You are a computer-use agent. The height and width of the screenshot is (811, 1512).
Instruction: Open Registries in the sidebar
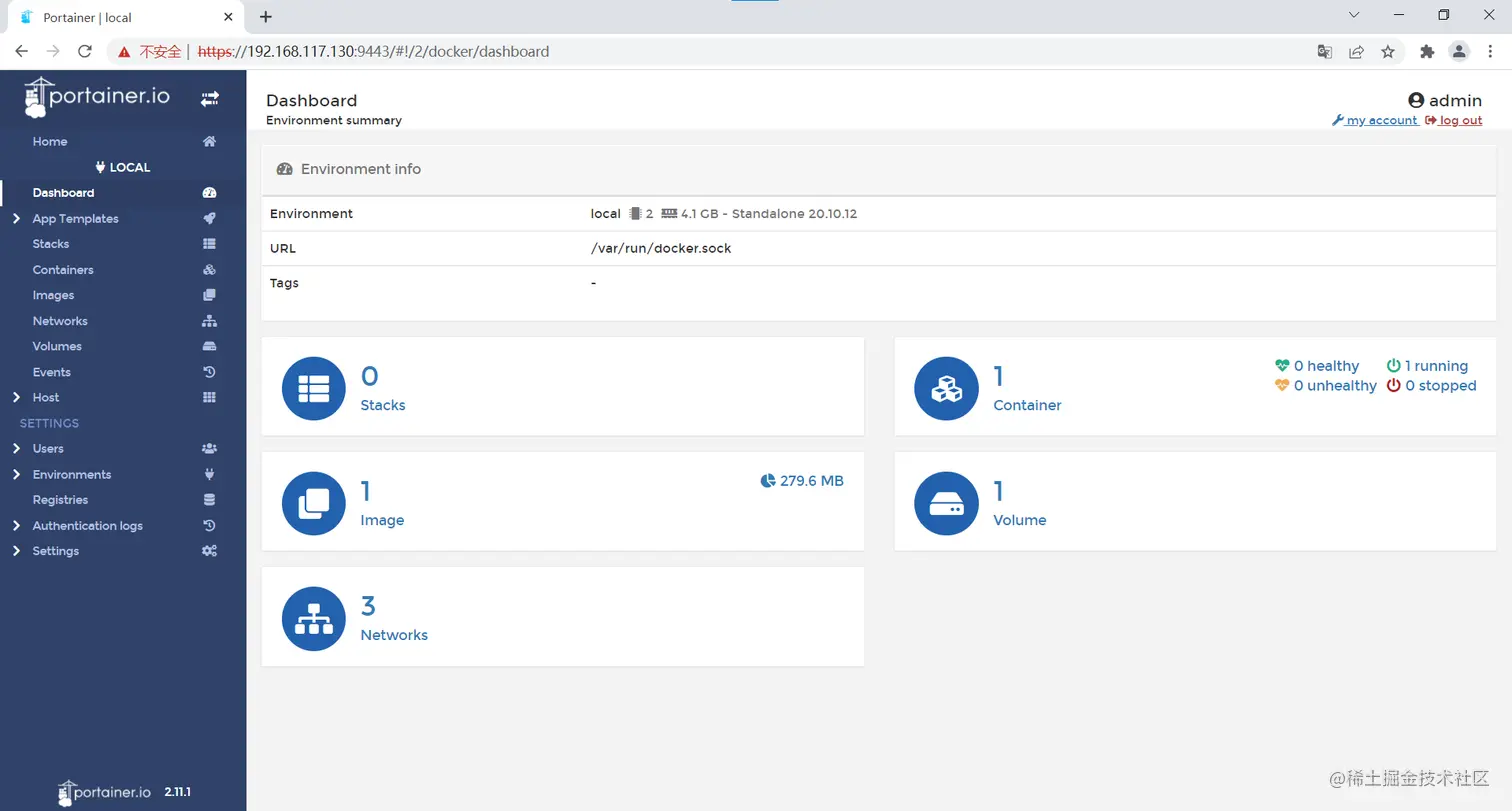tap(123, 500)
